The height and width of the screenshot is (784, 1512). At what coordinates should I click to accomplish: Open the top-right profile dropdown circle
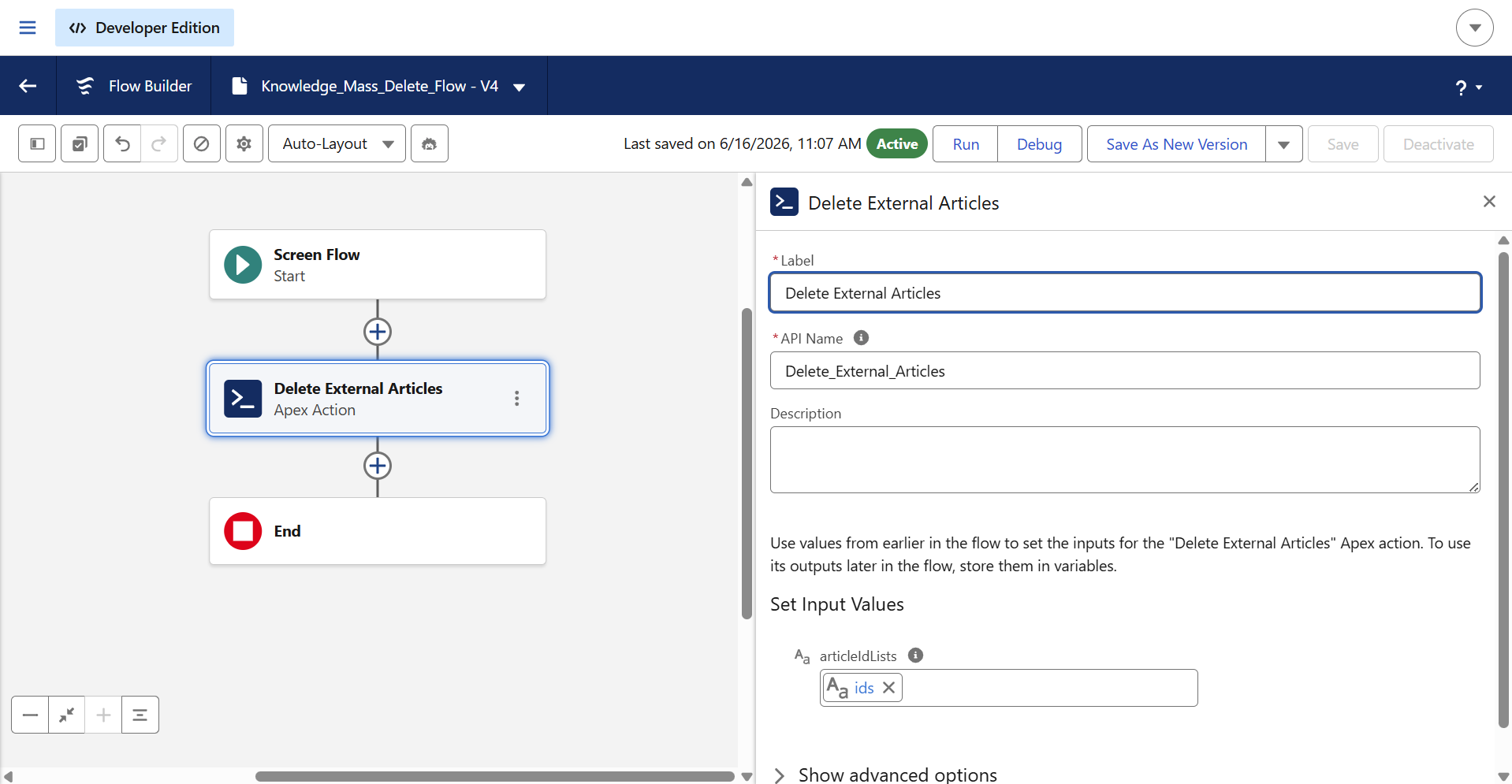pos(1474,28)
